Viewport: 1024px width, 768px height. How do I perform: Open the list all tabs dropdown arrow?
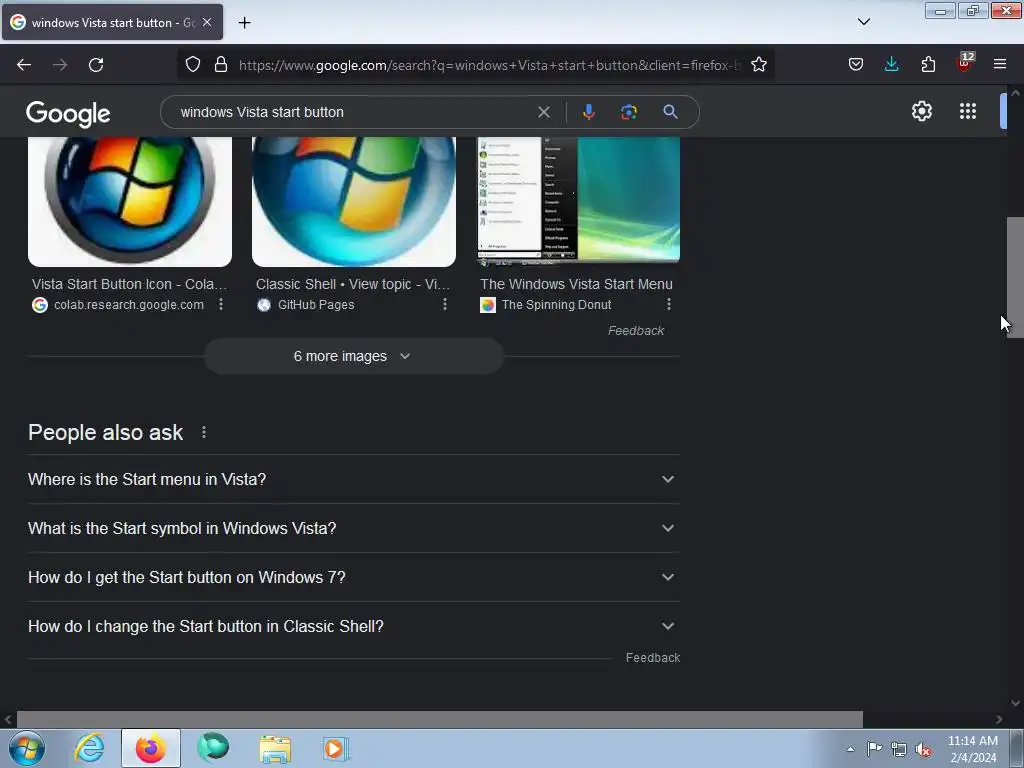pyautogui.click(x=863, y=22)
